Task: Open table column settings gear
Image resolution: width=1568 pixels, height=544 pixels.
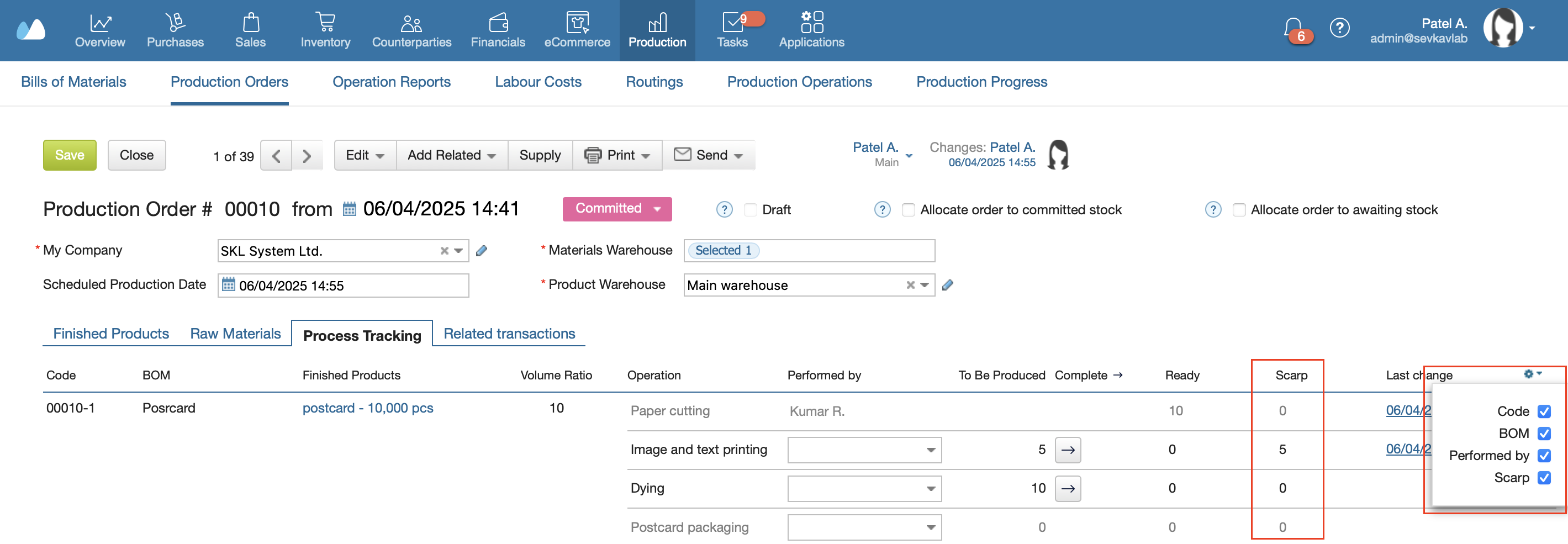Action: click(1533, 374)
